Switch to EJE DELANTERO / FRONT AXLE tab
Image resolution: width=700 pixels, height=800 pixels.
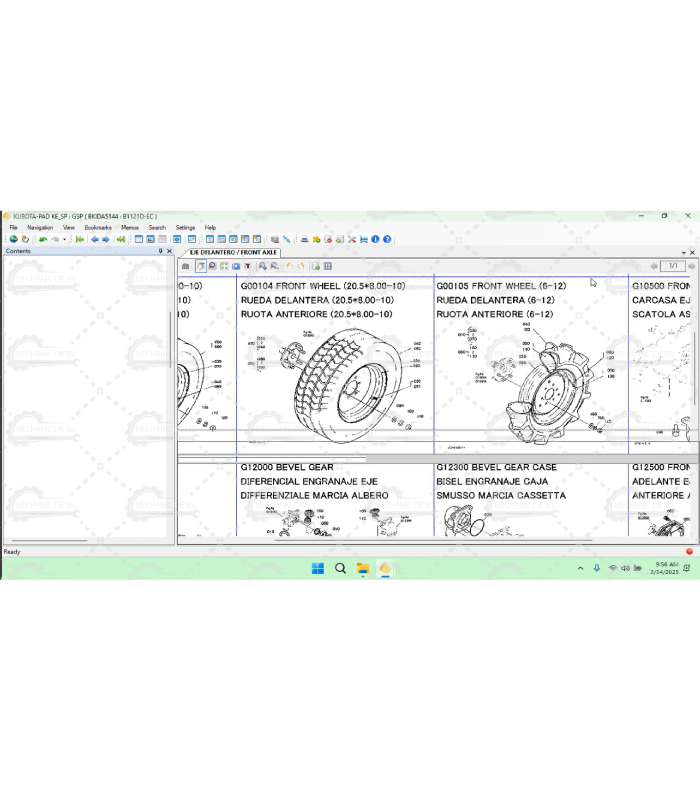233,252
